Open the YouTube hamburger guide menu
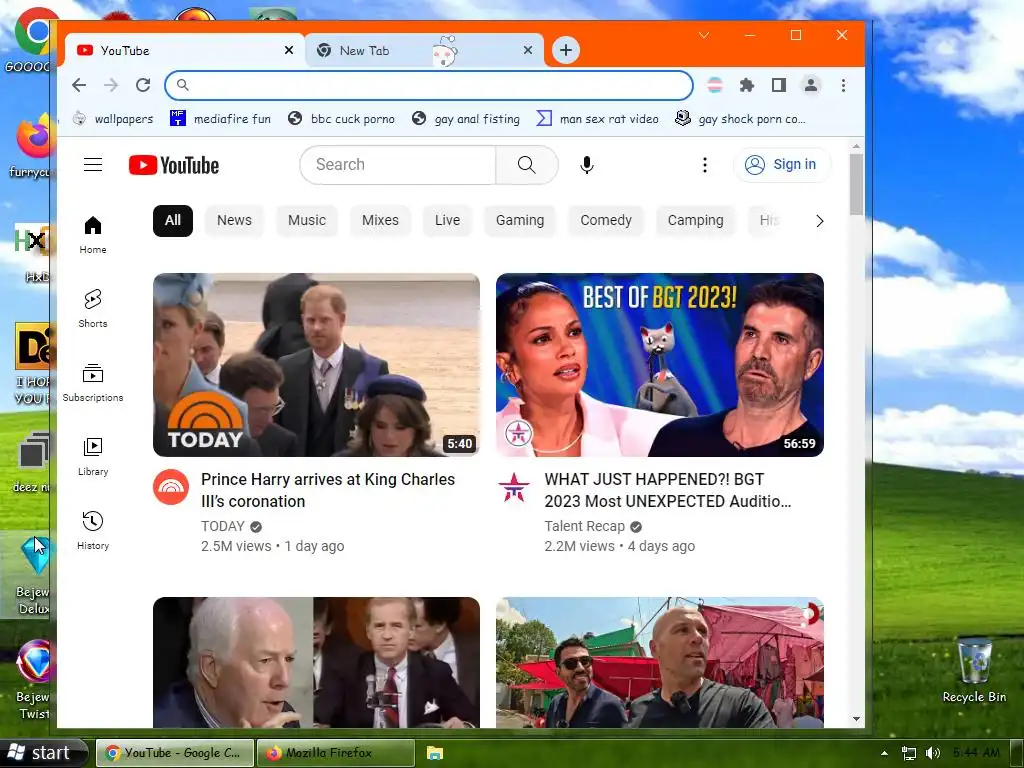Viewport: 1024px width, 768px height. [x=93, y=165]
